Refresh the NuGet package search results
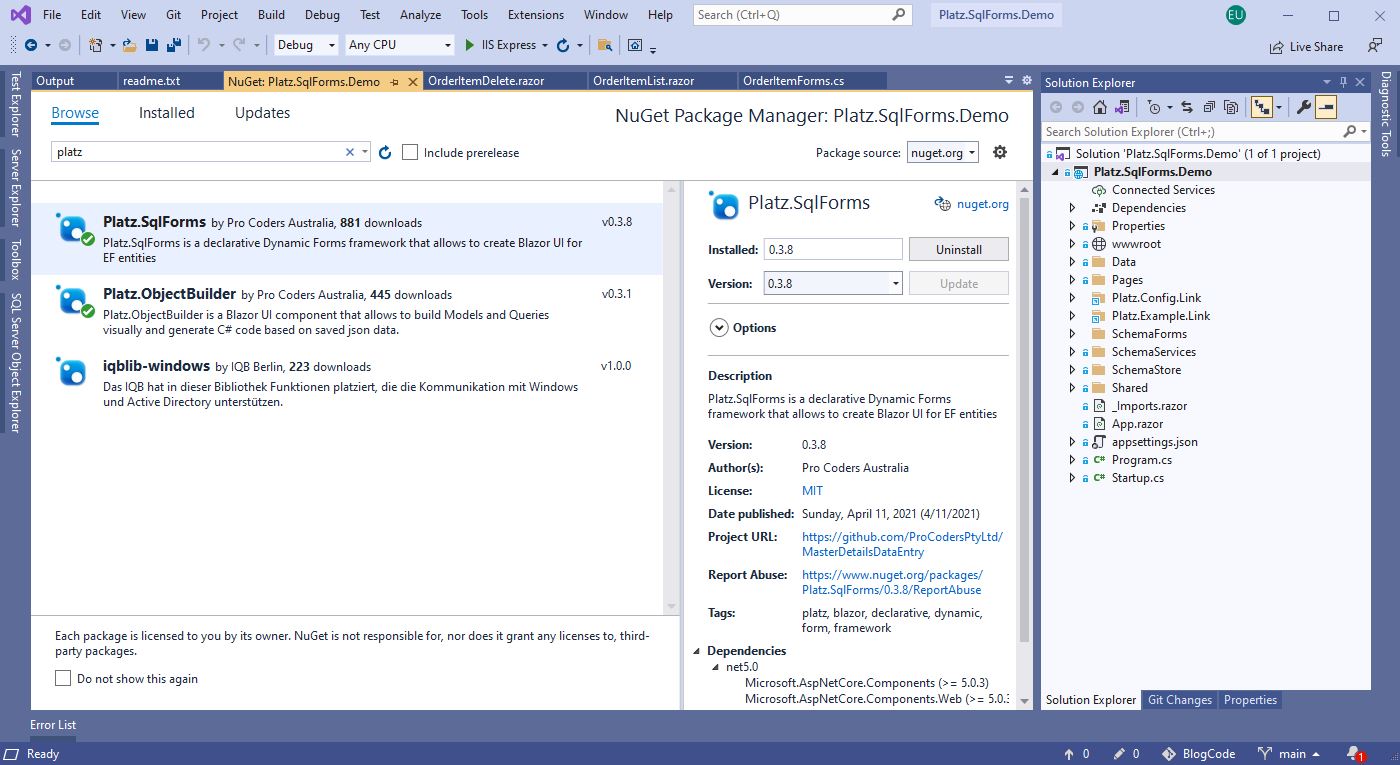The height and width of the screenshot is (765, 1400). 385,153
